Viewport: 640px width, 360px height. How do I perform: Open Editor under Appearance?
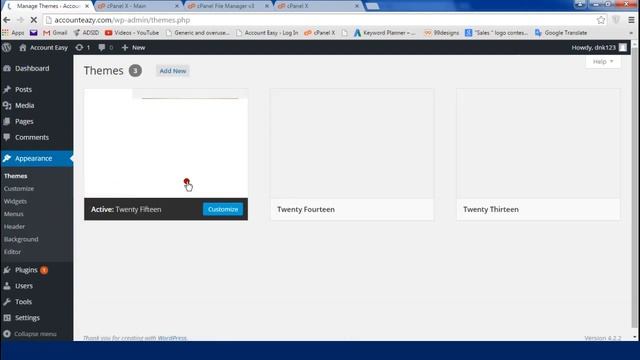(x=12, y=252)
